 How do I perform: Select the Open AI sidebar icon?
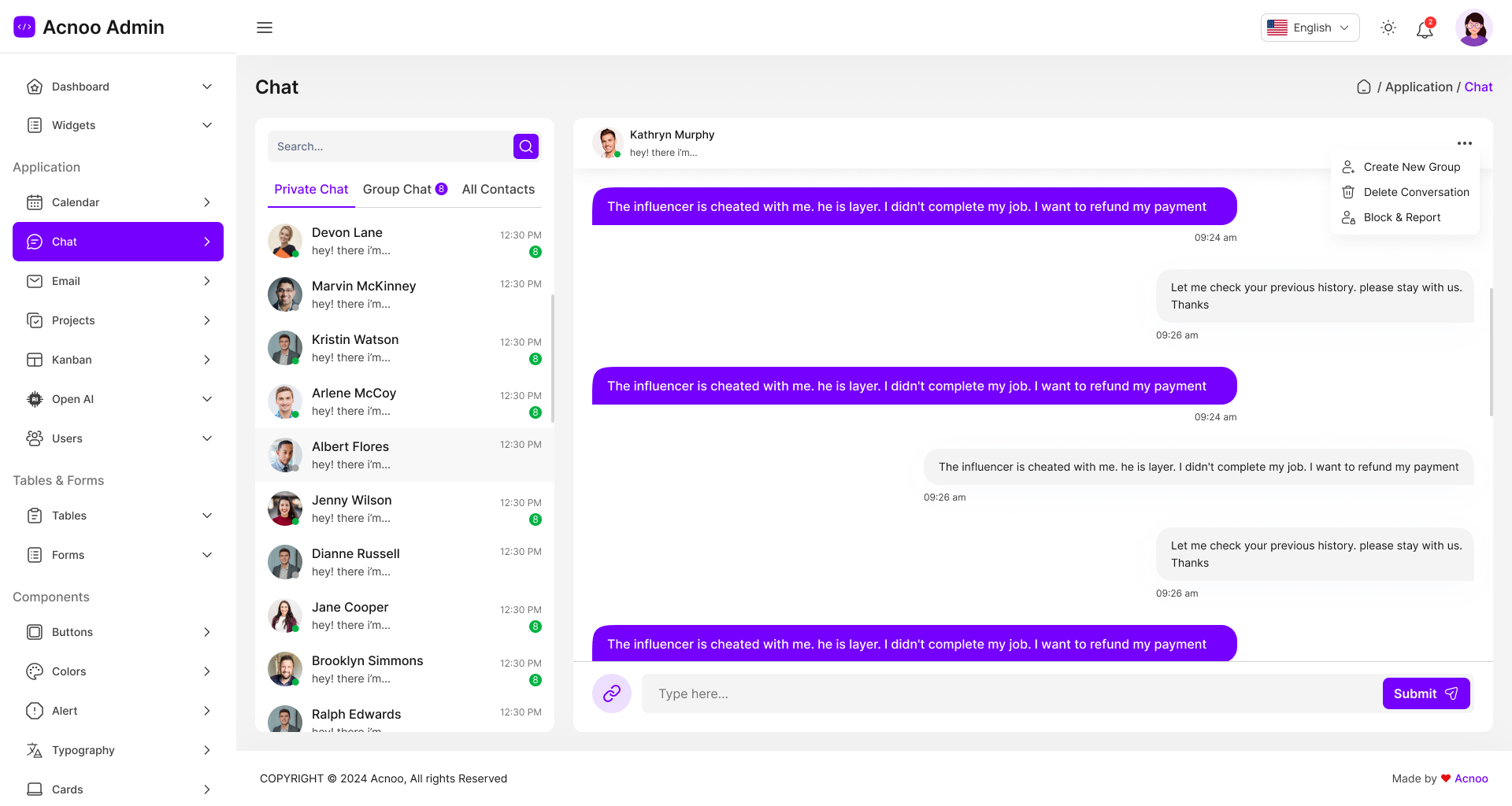(35, 399)
